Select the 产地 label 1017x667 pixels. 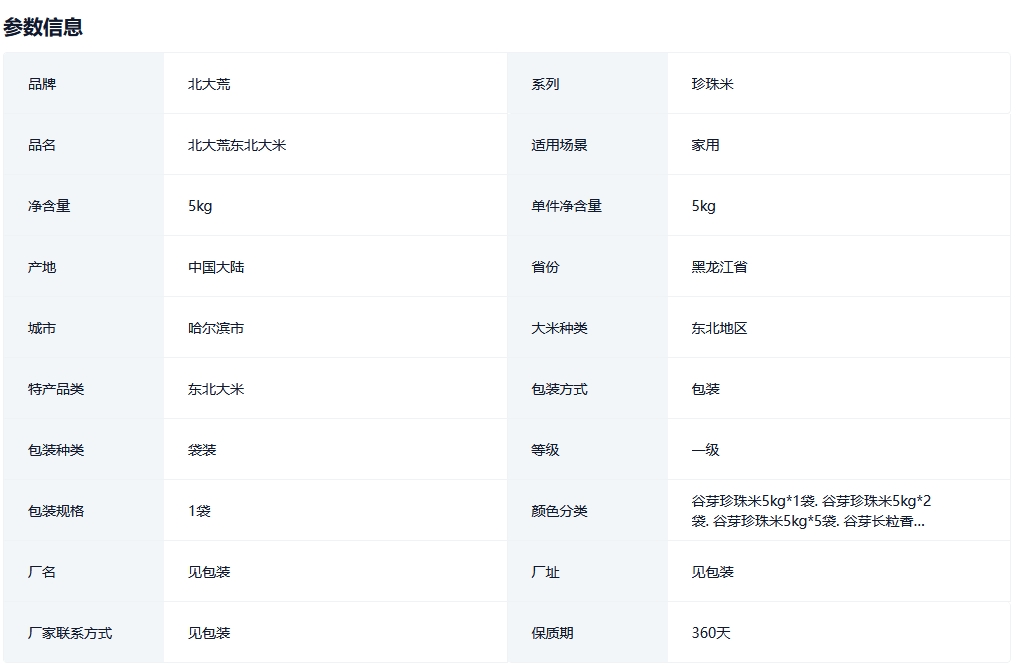point(42,267)
